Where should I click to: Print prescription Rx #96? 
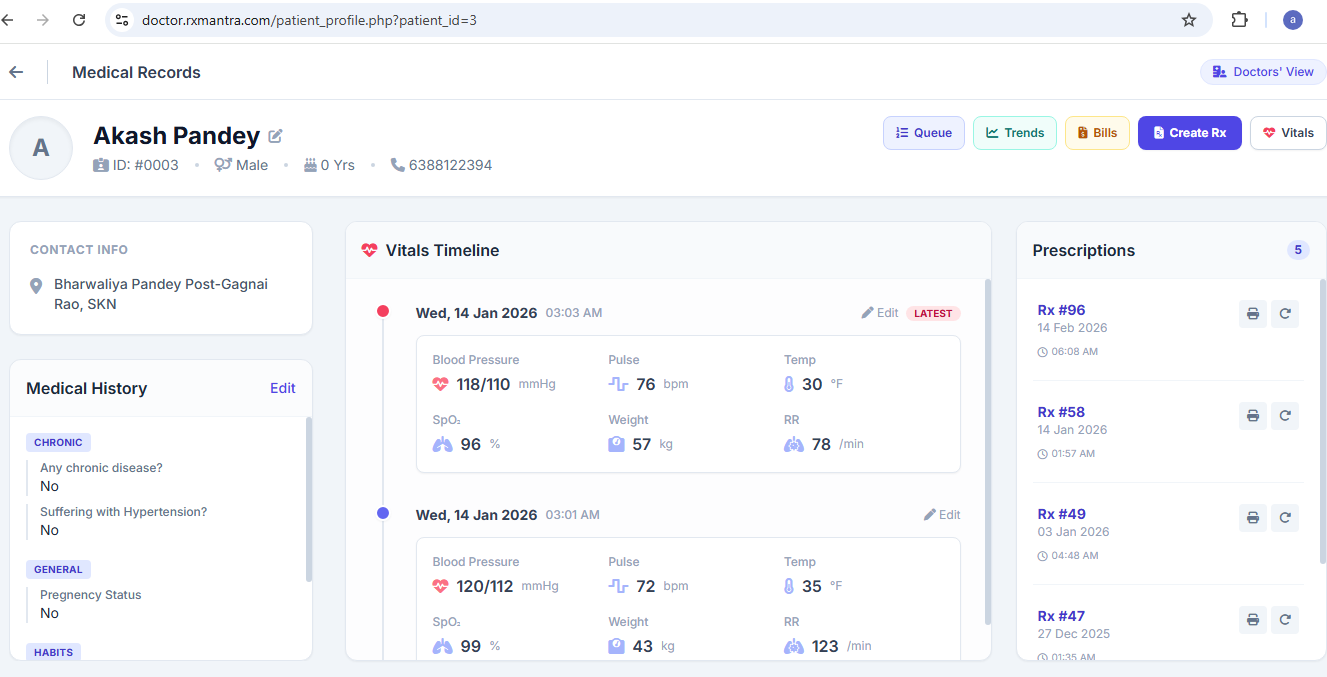1252,314
